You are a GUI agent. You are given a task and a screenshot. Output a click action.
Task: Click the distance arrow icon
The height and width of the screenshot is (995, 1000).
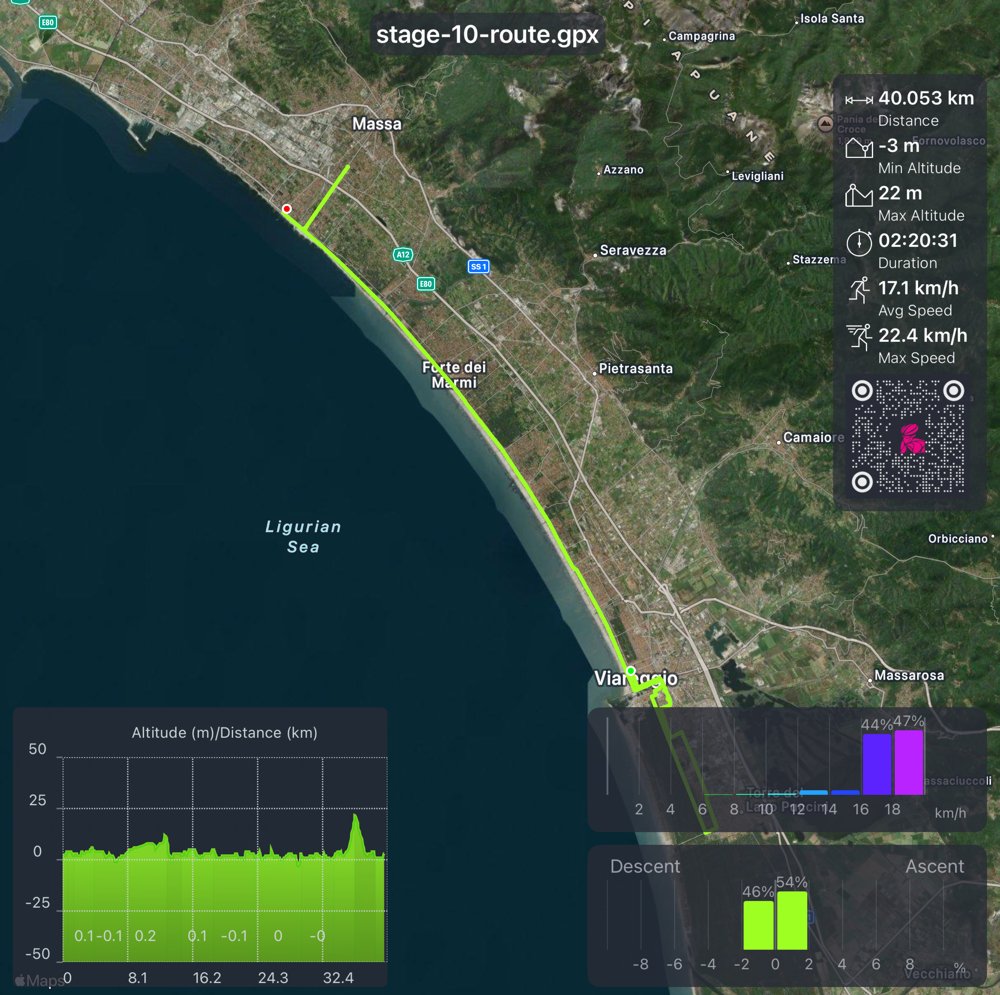coord(859,100)
